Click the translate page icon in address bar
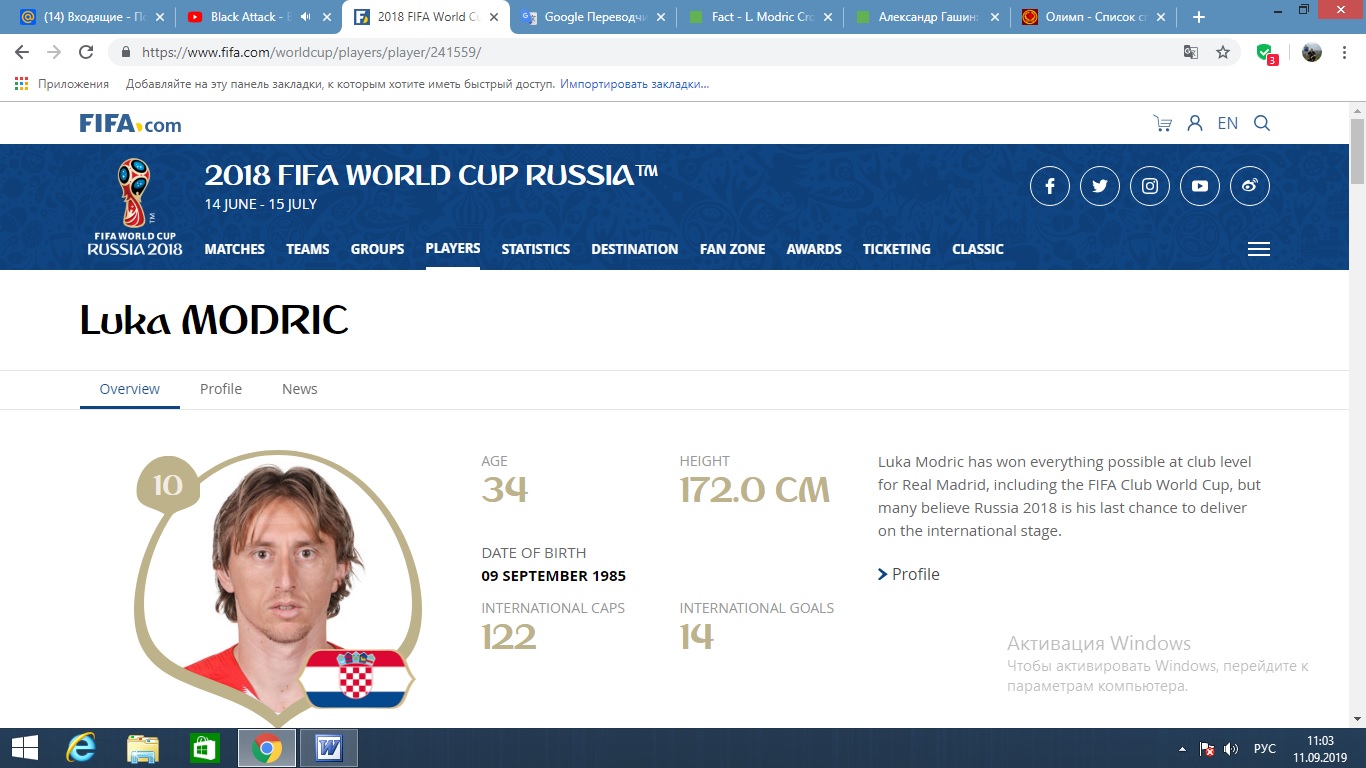1366x768 pixels. [1191, 52]
